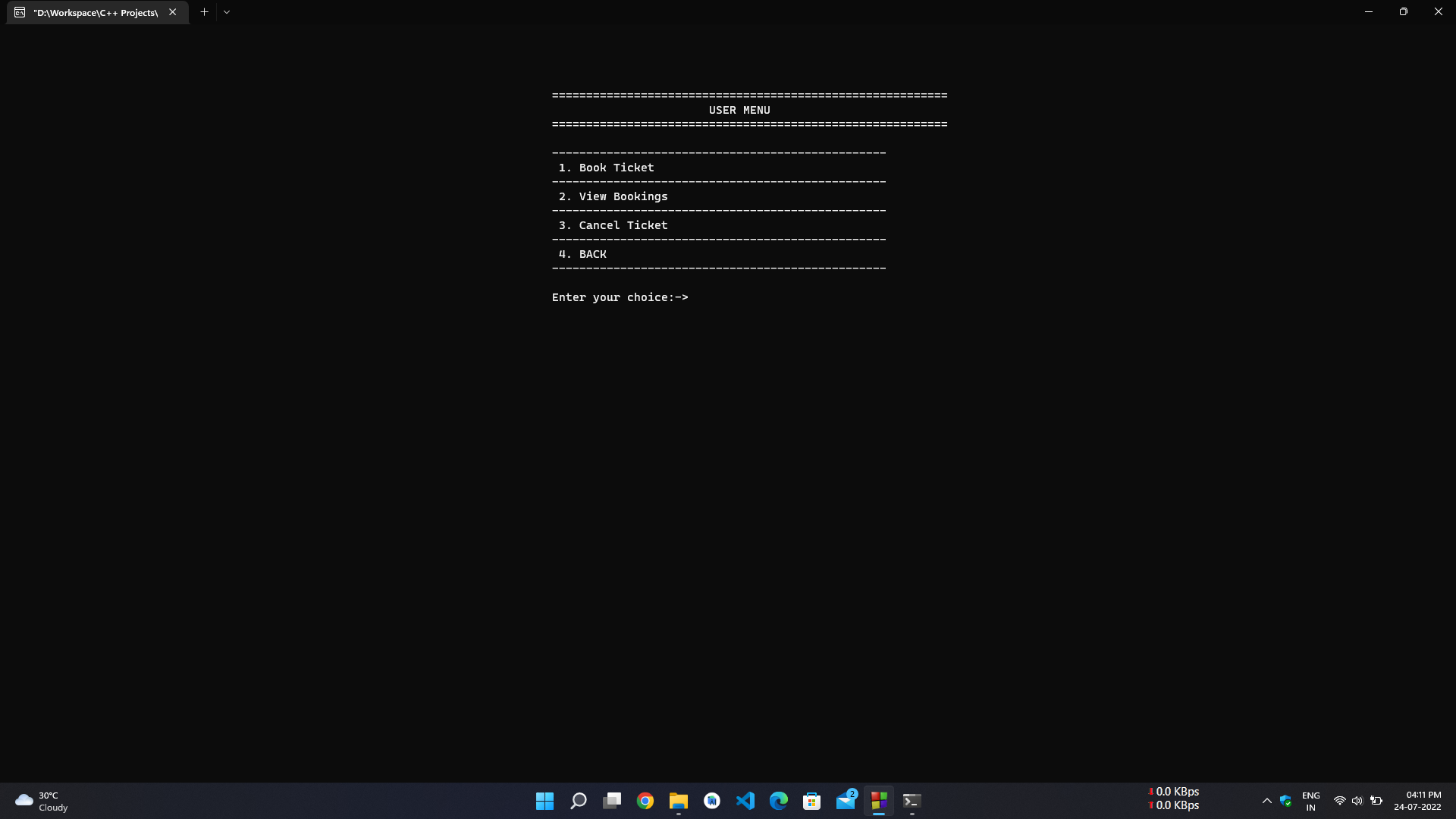Image resolution: width=1456 pixels, height=819 pixels.
Task: Open File Explorer from the taskbar
Action: (x=678, y=801)
